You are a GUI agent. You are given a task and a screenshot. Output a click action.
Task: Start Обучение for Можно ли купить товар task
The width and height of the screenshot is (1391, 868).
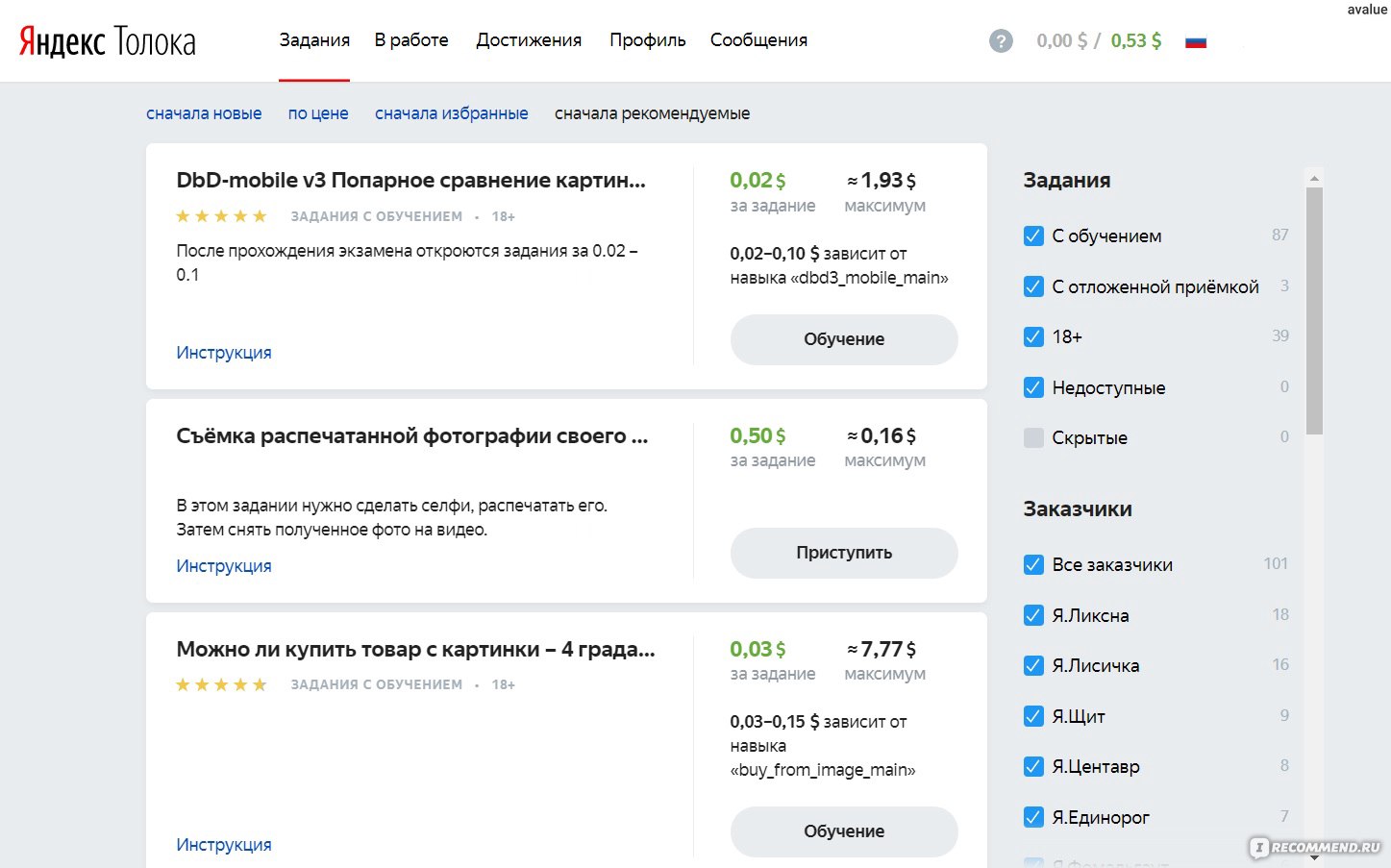click(x=844, y=831)
